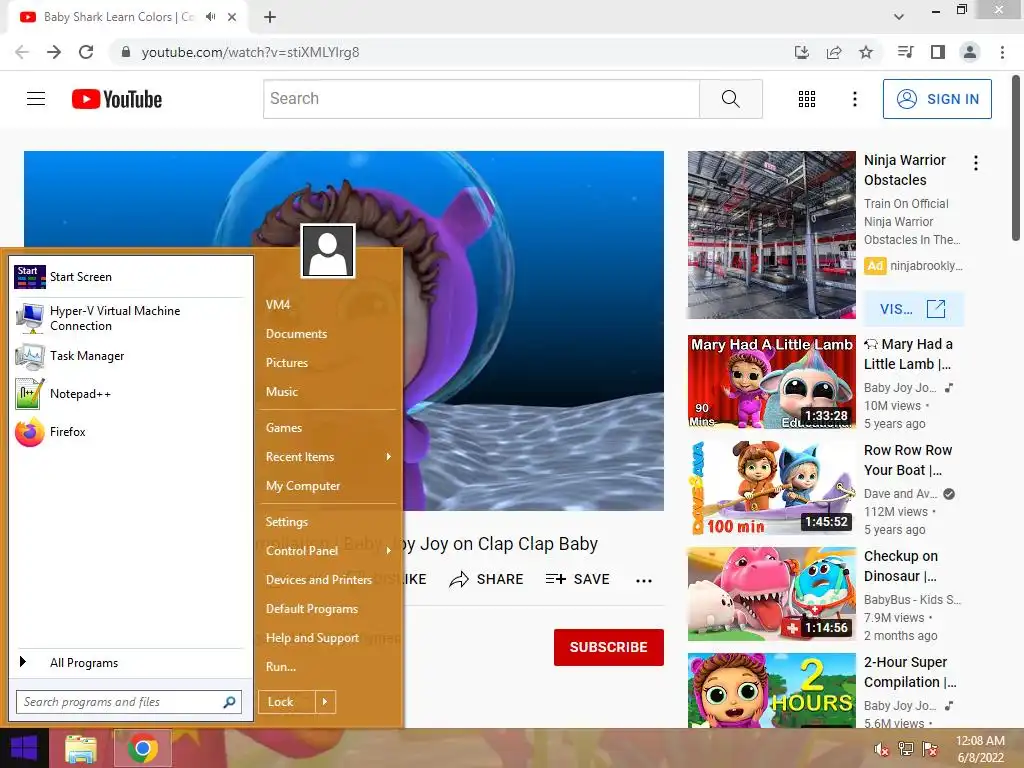Open Checkup on Dinosaur video thumbnail
This screenshot has width=1024, height=768.
click(x=771, y=594)
